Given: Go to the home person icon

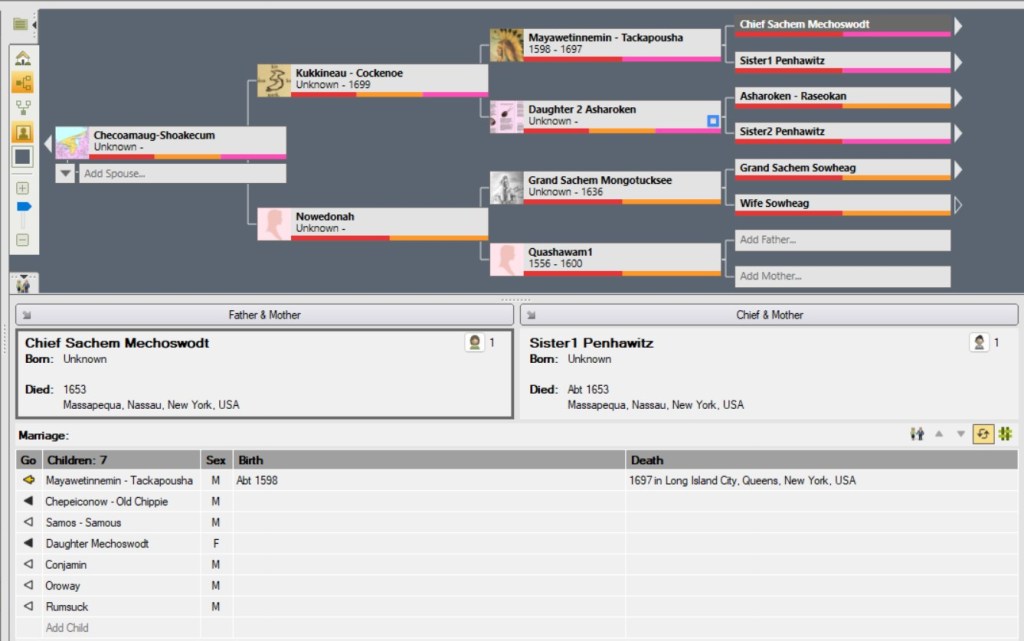Looking at the screenshot, I should [22, 58].
